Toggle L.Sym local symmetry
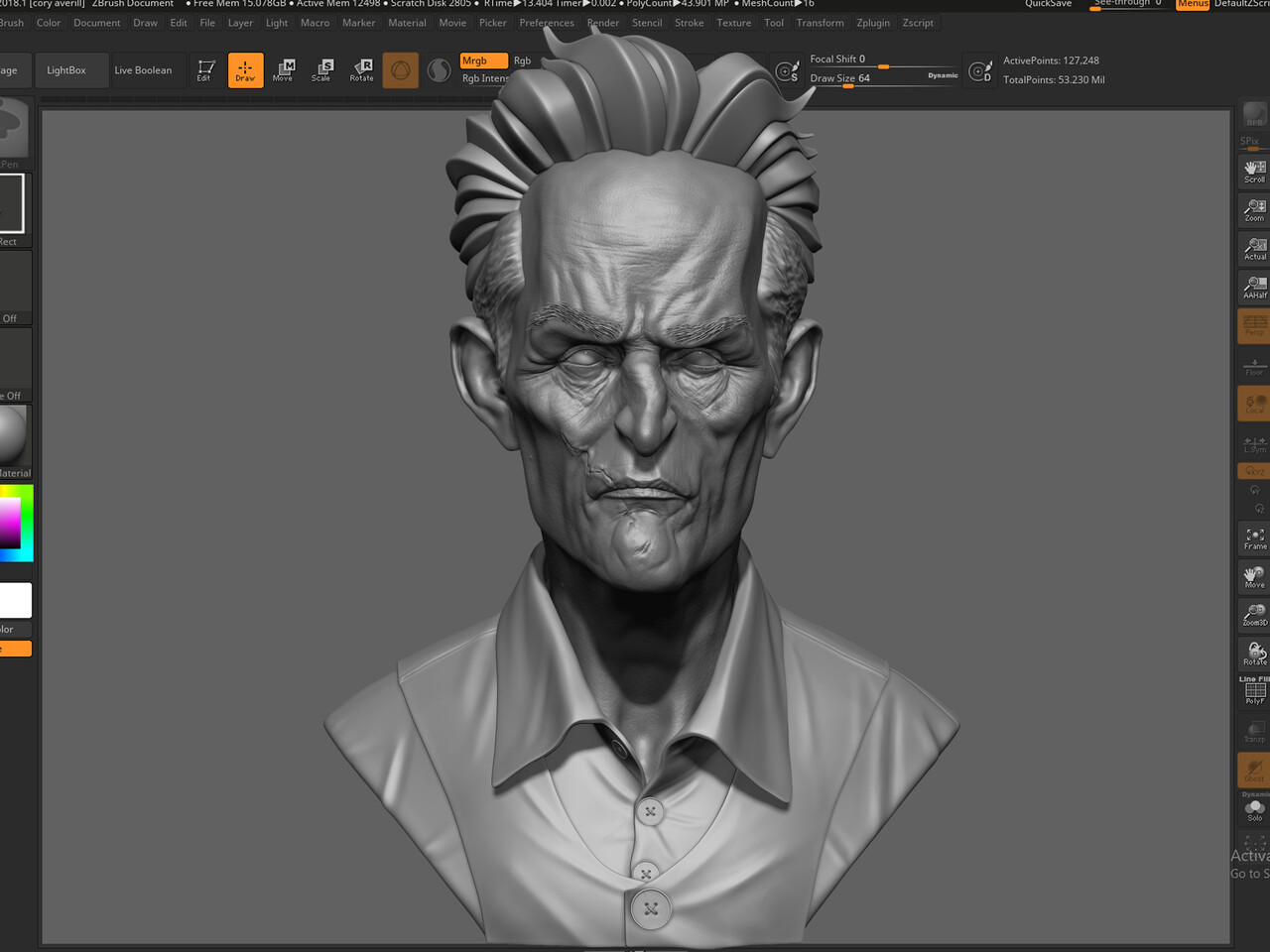1270x952 pixels. click(x=1254, y=443)
